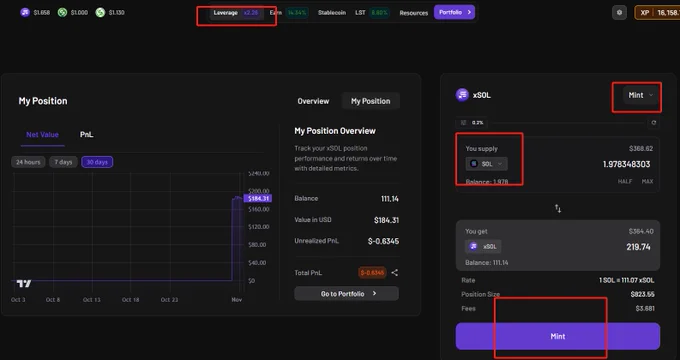Open the Stablecoin nav item
This screenshot has height=360, width=680.
click(332, 13)
